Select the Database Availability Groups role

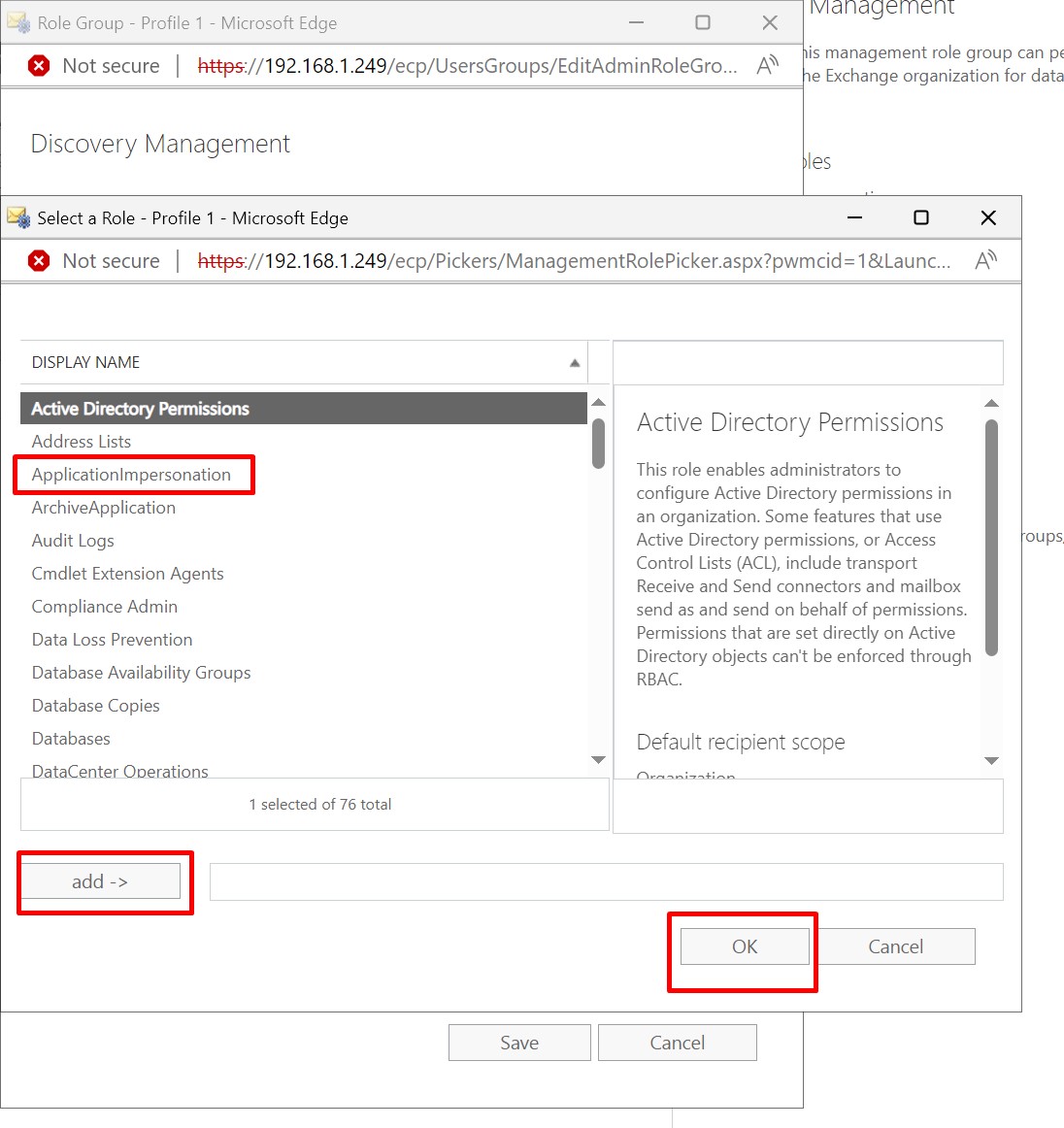[304, 673]
